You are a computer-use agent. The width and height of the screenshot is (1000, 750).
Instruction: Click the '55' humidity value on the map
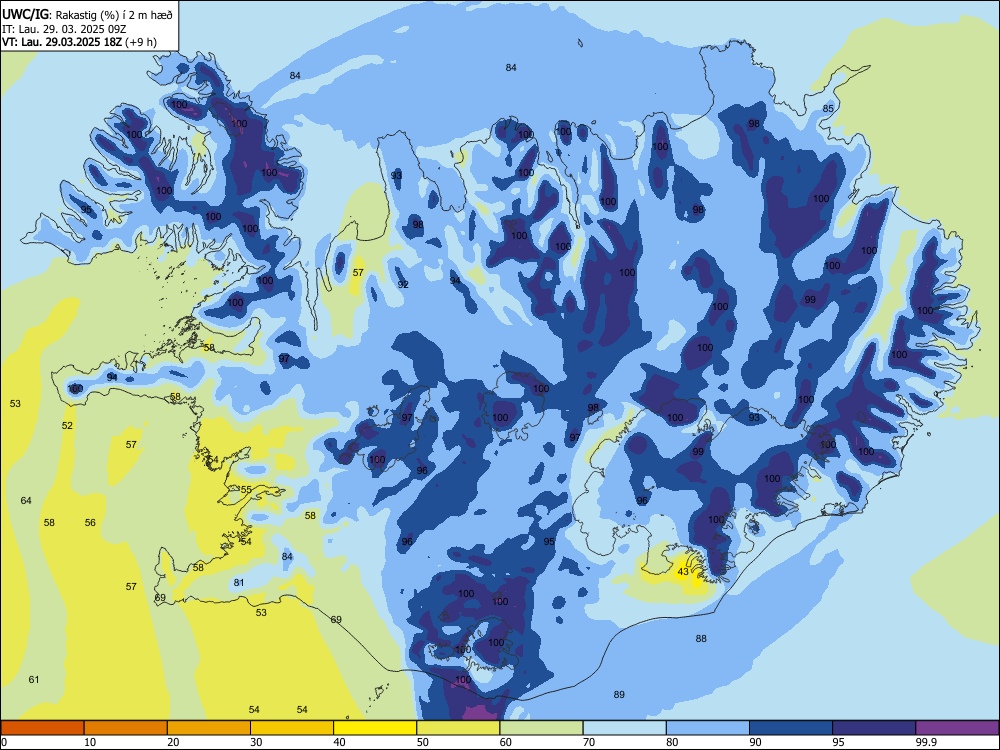[246, 490]
